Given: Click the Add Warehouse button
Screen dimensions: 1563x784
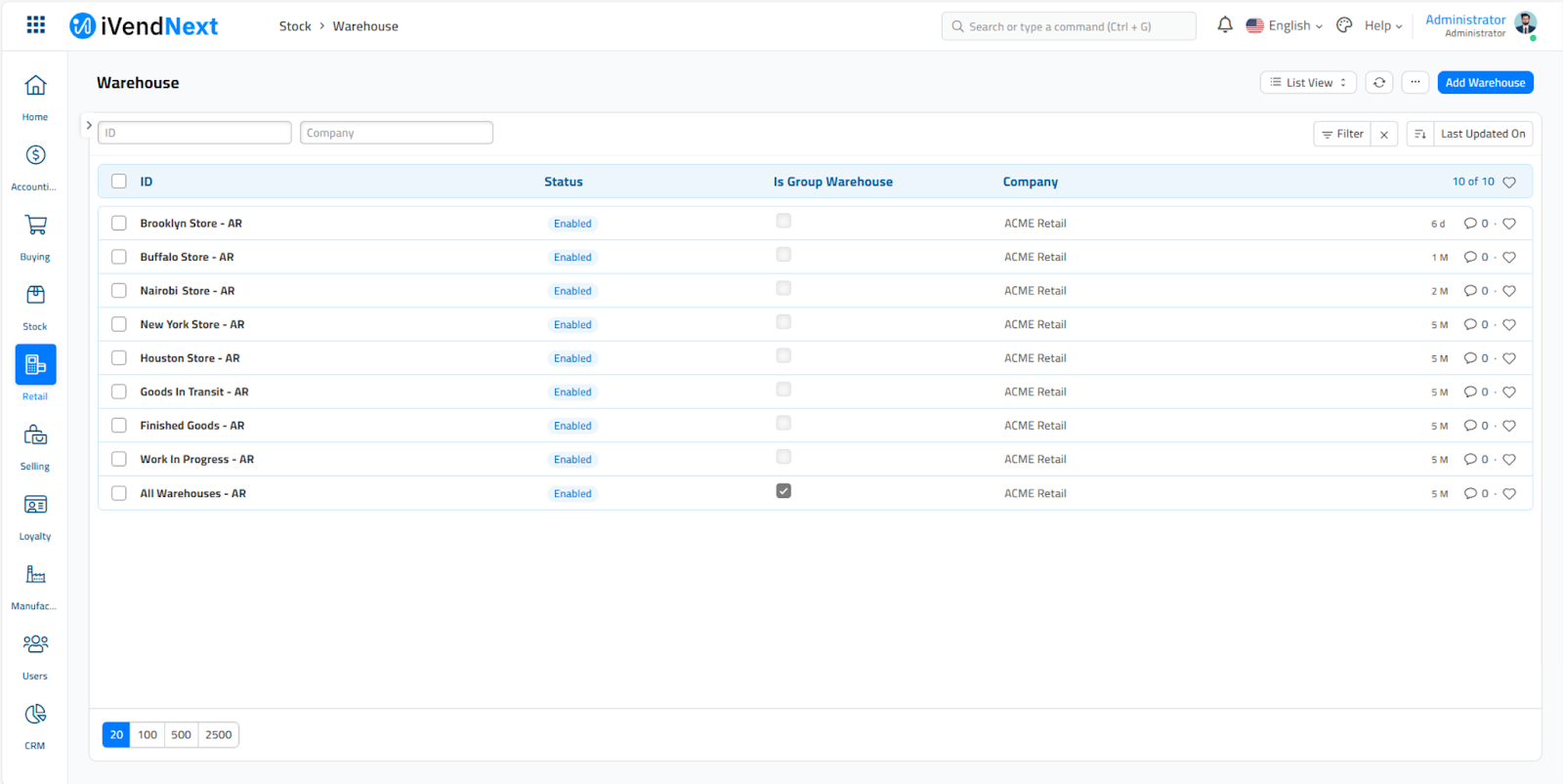Looking at the screenshot, I should pos(1484,83).
